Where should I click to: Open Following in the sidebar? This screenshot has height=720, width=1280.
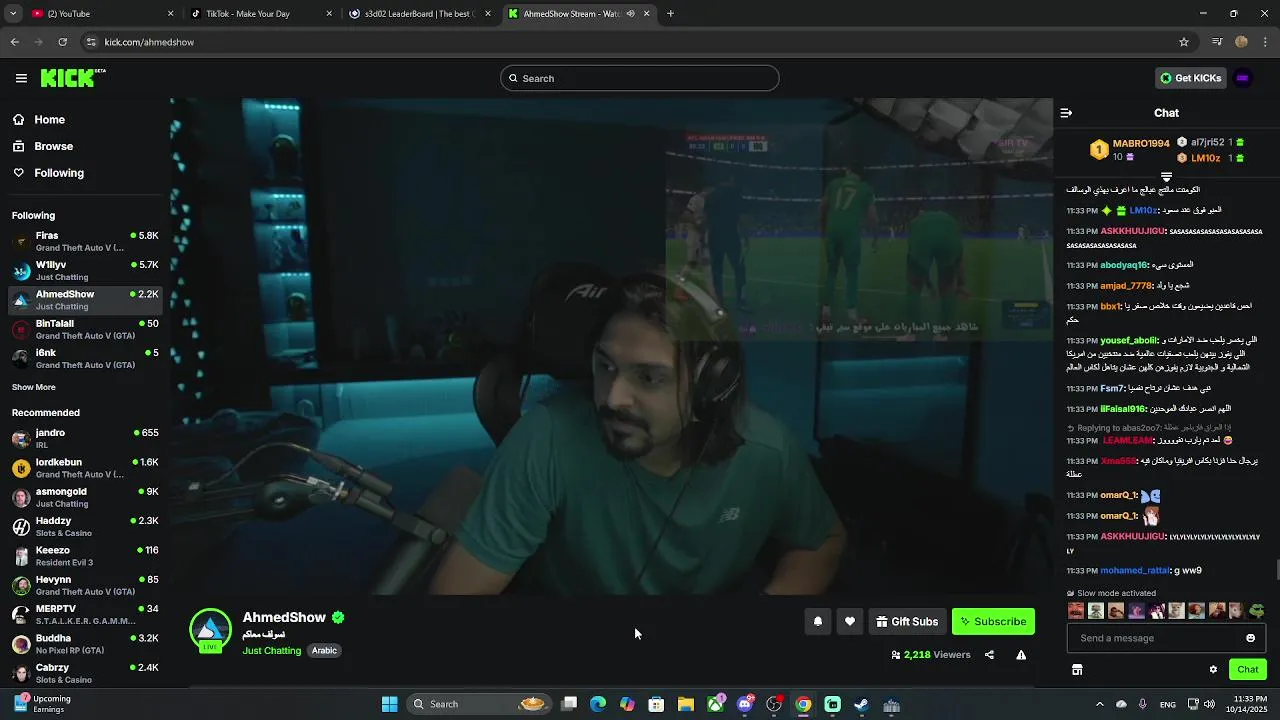point(59,173)
